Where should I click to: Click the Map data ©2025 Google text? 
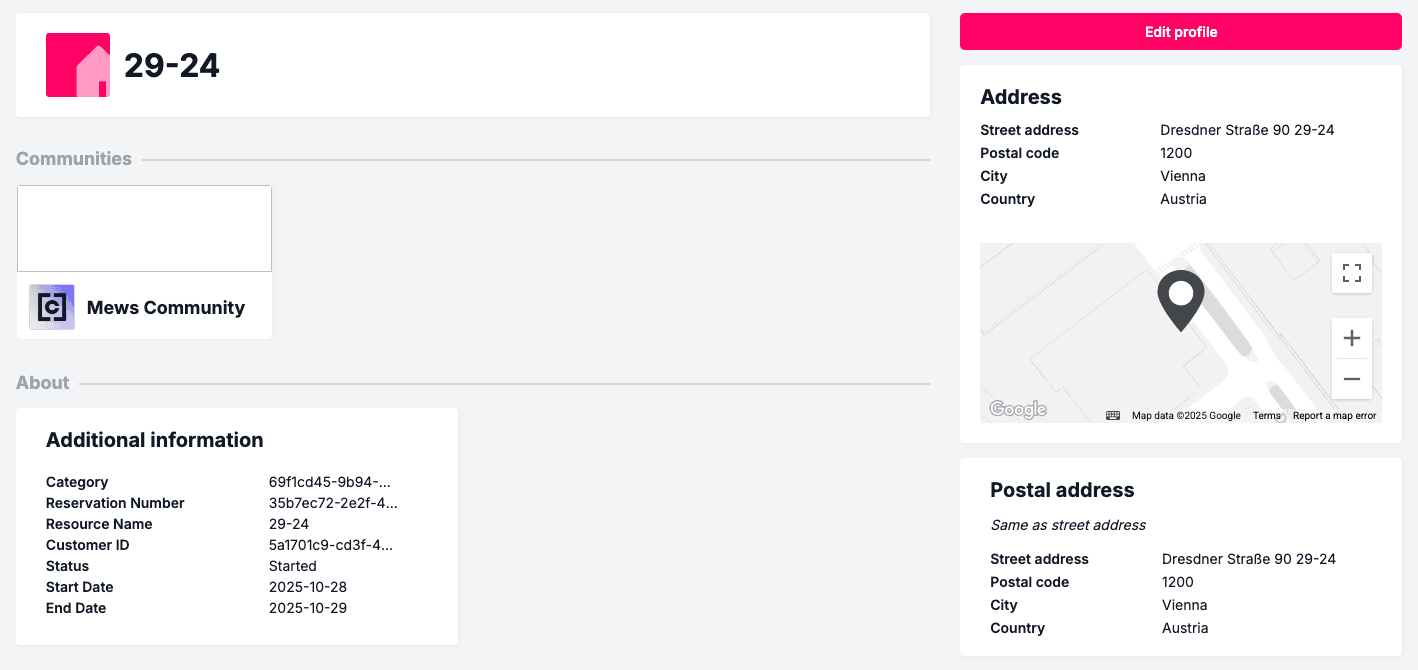pos(1186,416)
